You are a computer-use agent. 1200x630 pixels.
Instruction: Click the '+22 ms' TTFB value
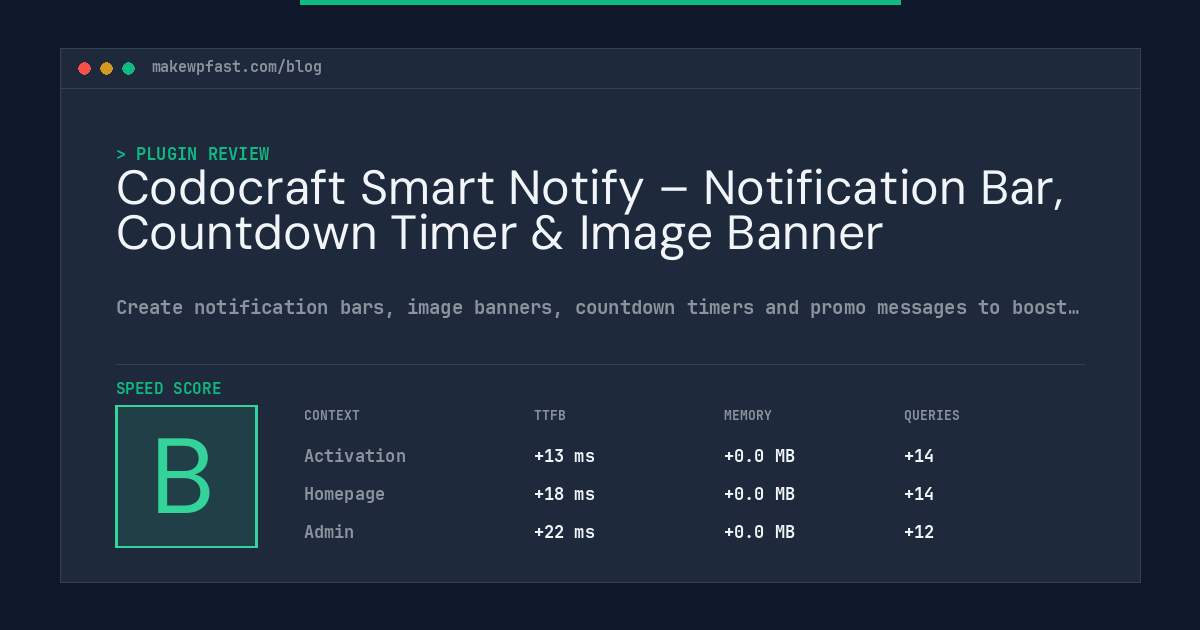pos(564,532)
